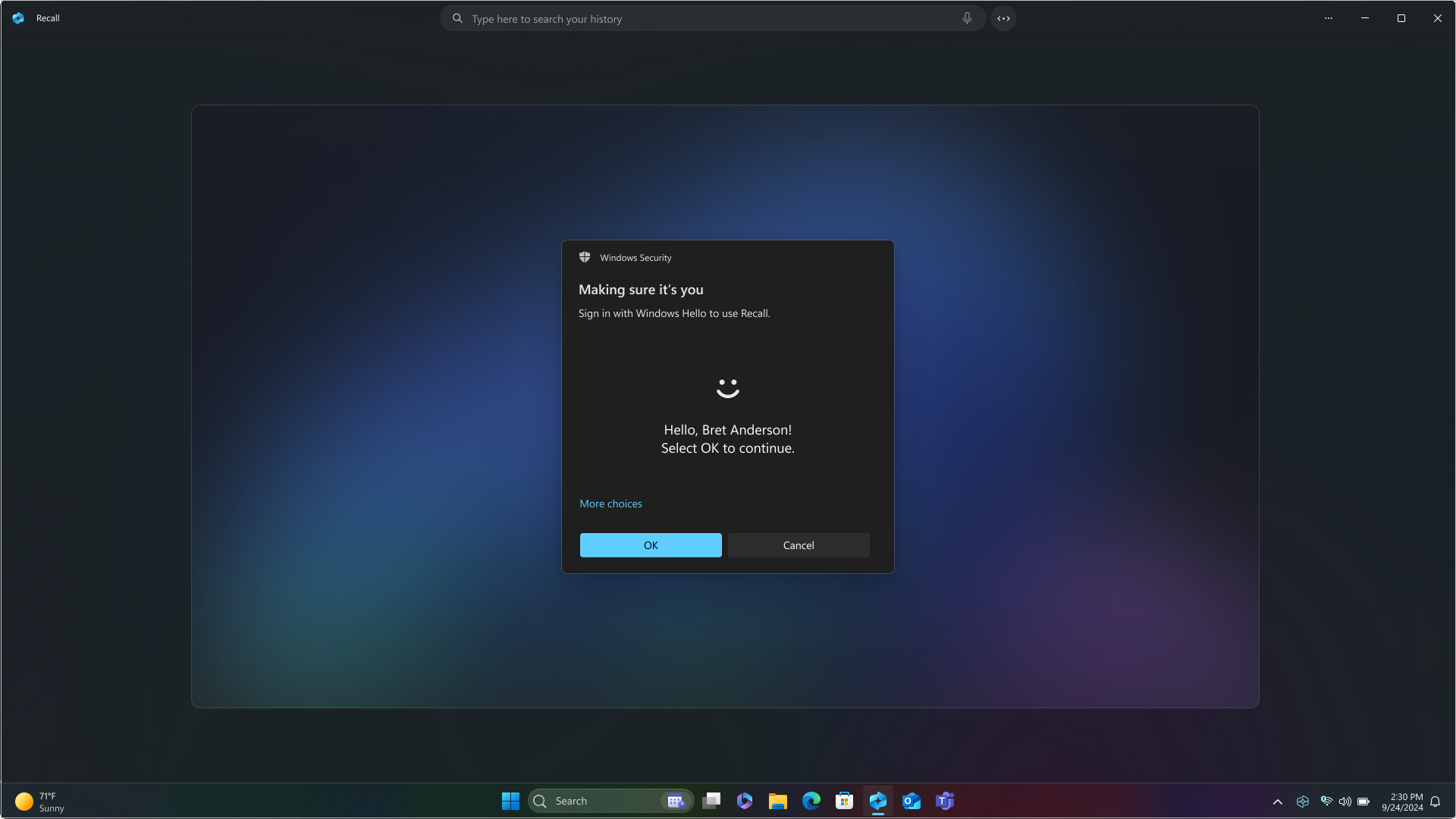This screenshot has height=819, width=1456.
Task: Open Microsoft Edge browser icon
Action: tap(812, 800)
